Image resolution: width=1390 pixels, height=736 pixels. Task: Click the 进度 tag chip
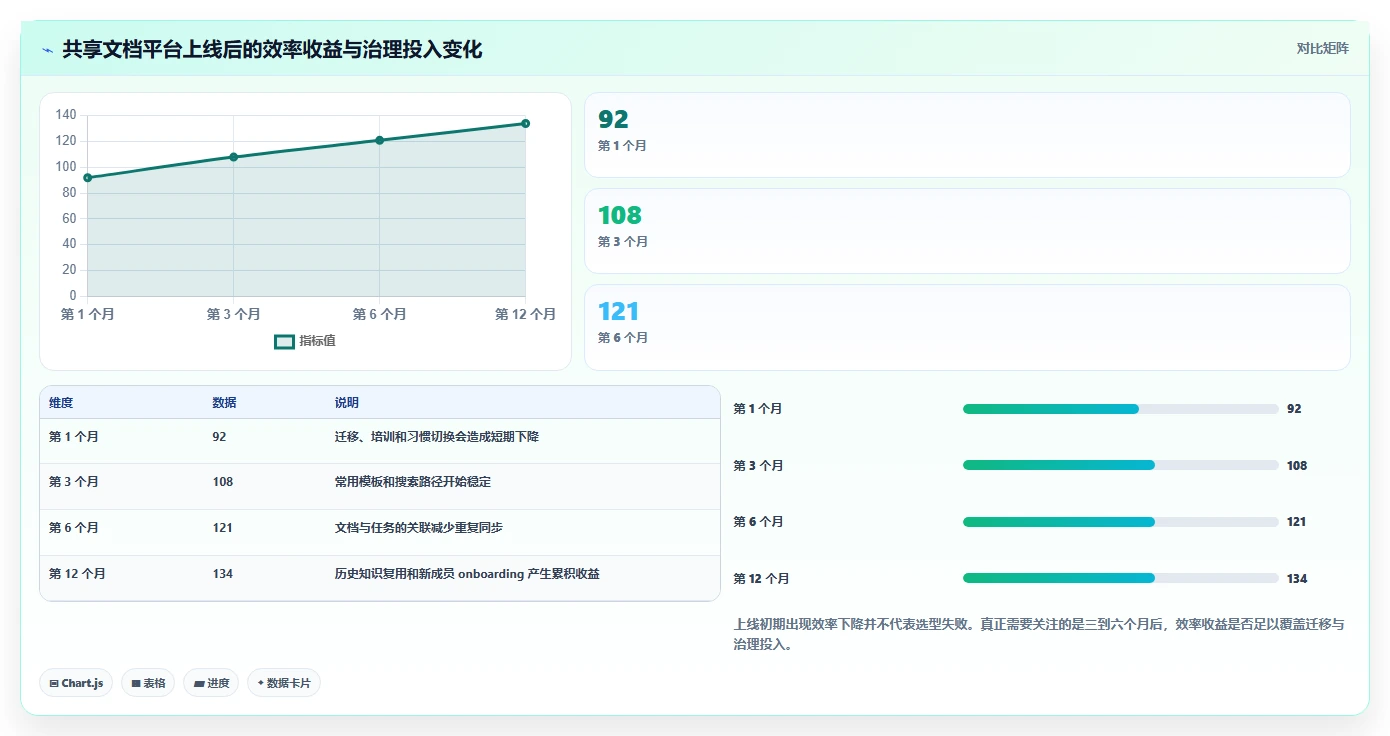pyautogui.click(x=211, y=683)
